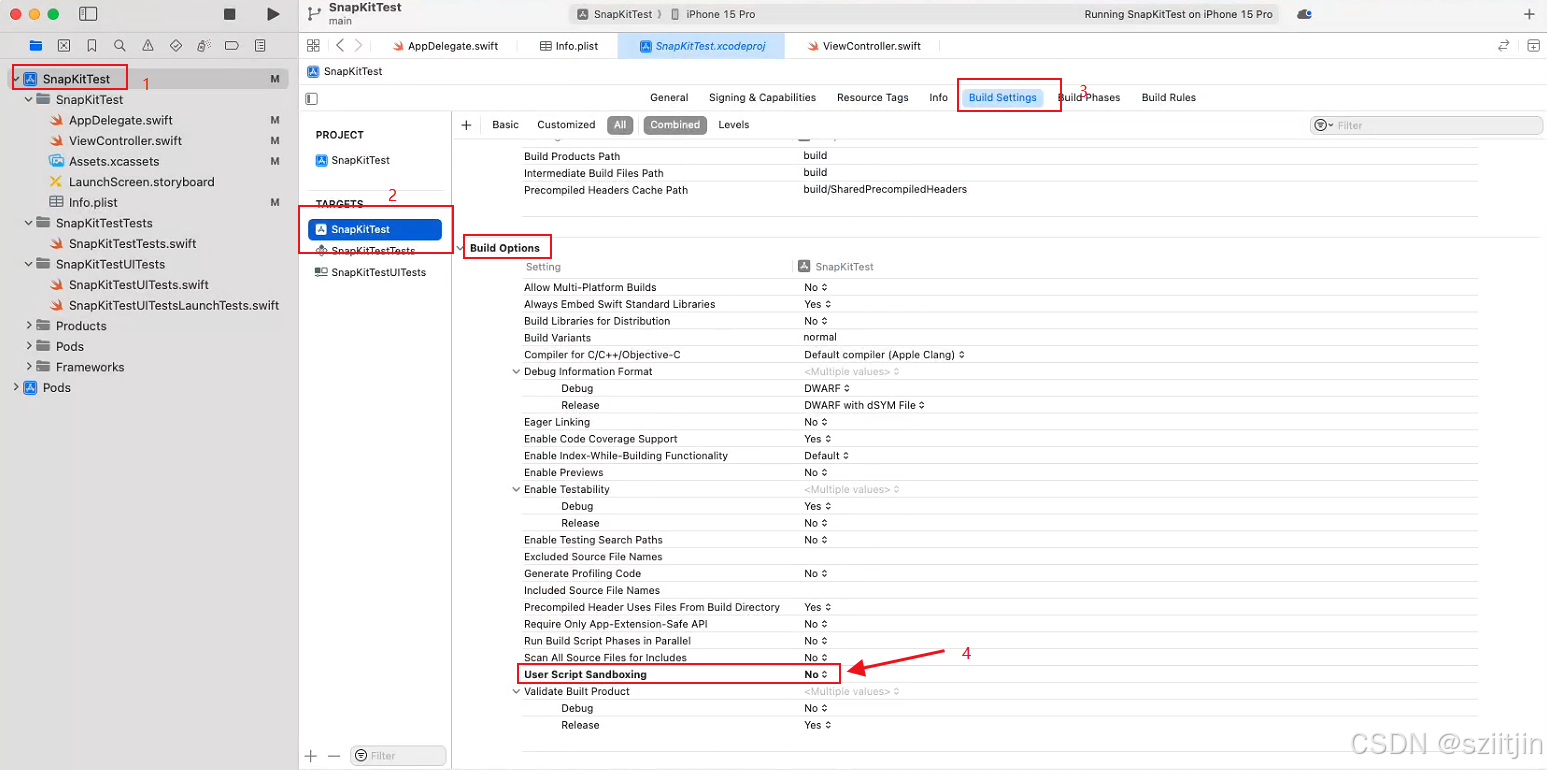Open the find navigator magnifier icon
1547x770 pixels.
(x=120, y=45)
